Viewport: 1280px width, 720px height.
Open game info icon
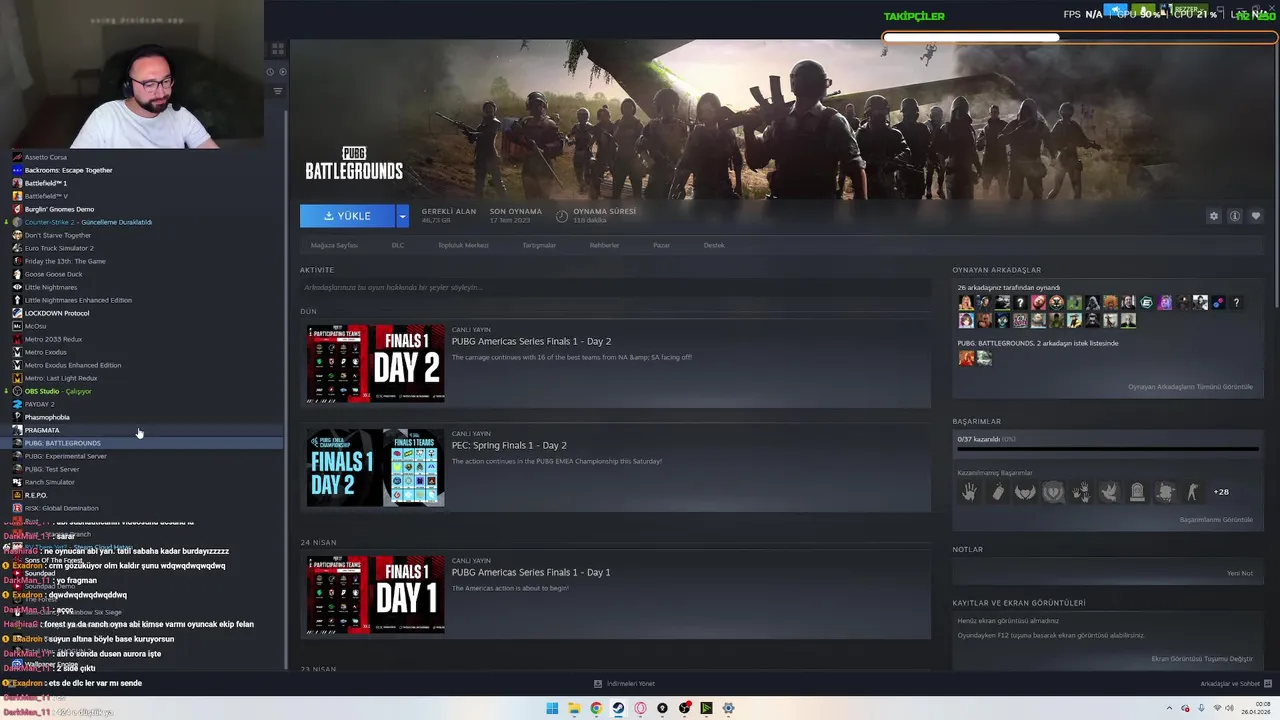pyautogui.click(x=1235, y=216)
